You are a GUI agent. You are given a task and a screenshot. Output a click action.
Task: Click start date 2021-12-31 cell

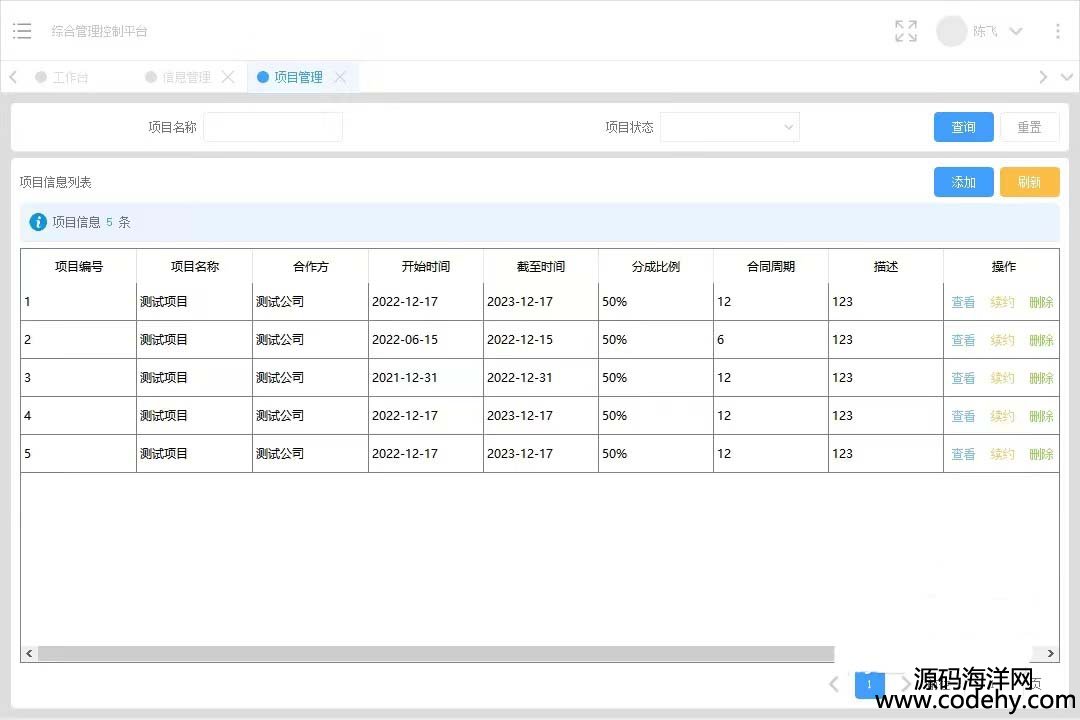click(x=426, y=378)
